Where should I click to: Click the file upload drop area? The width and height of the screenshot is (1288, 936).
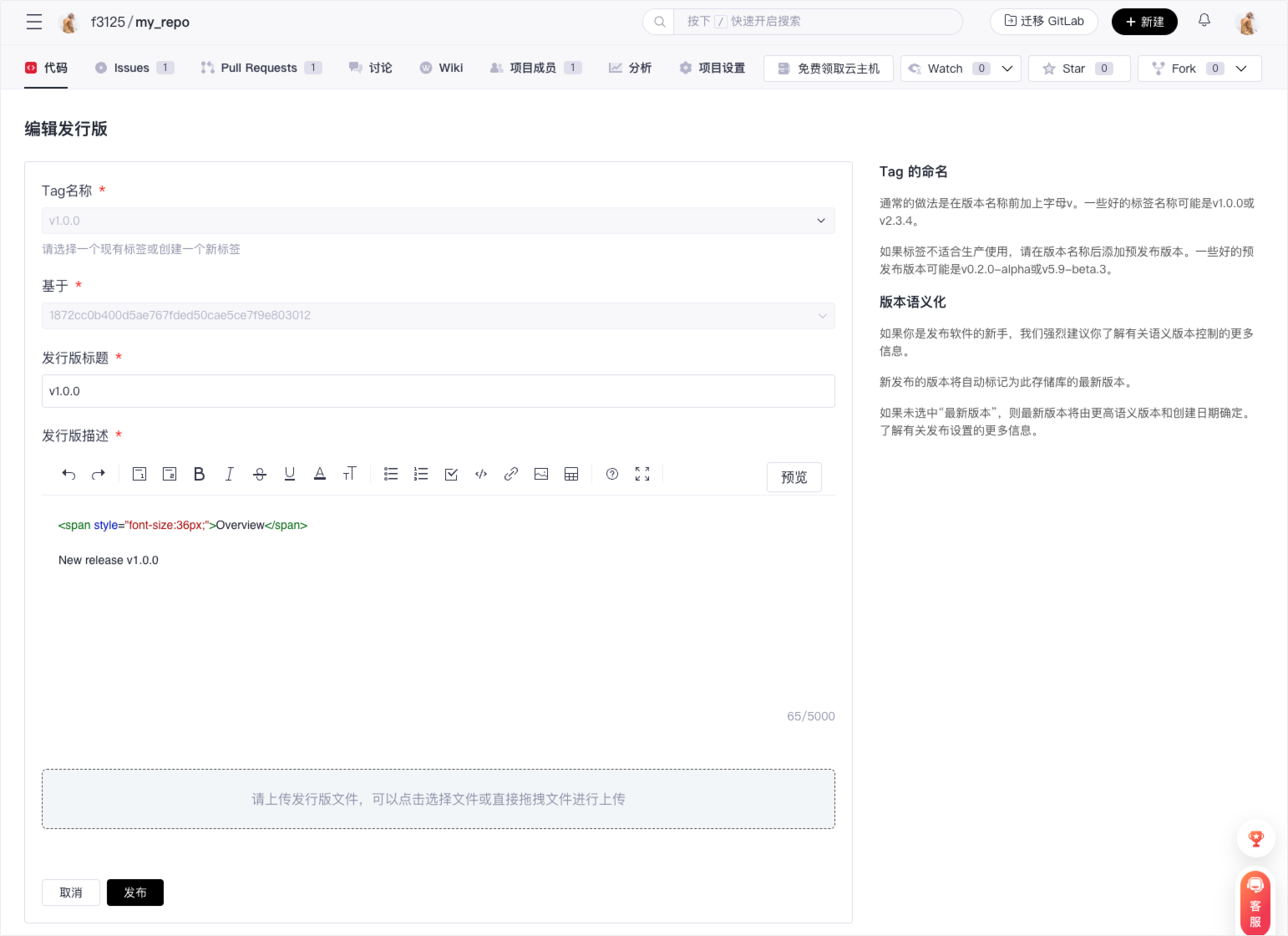(438, 799)
